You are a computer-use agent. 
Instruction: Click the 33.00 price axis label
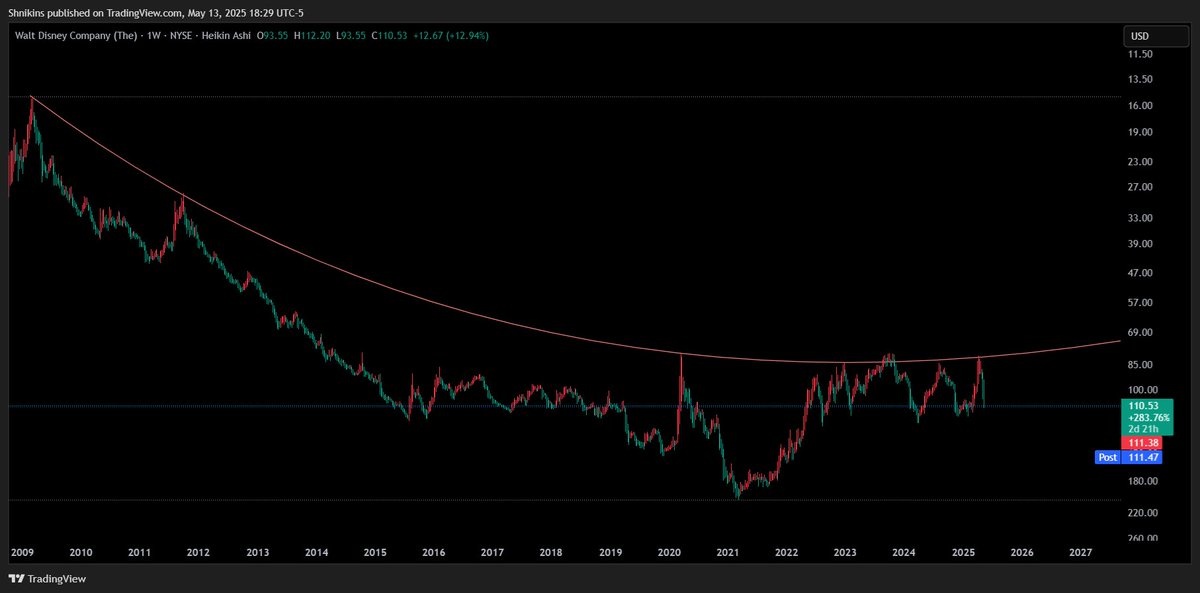tap(1141, 218)
